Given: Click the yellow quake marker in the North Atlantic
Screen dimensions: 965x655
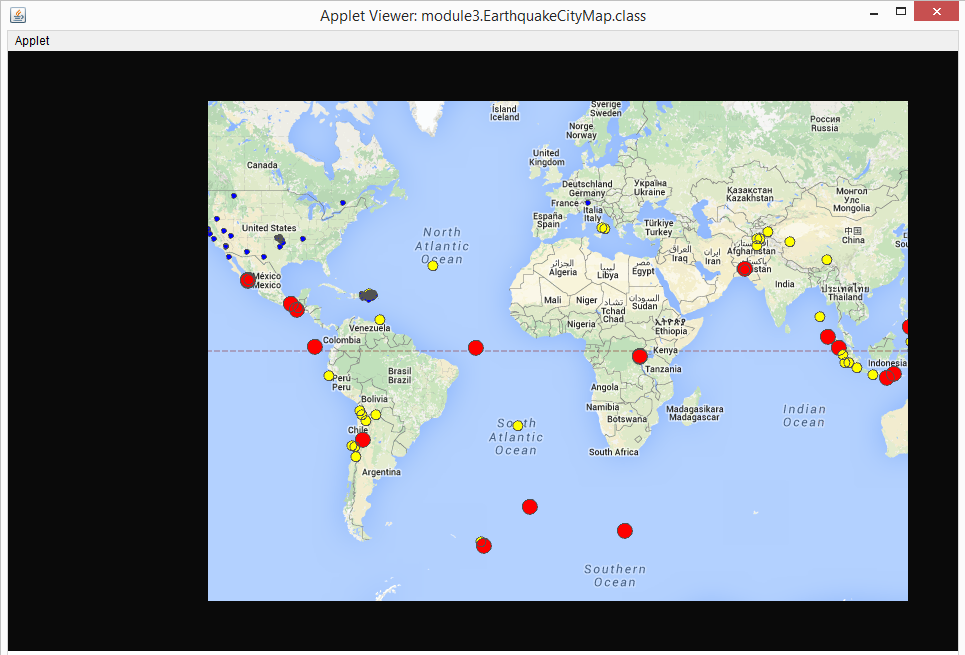Looking at the screenshot, I should [432, 265].
